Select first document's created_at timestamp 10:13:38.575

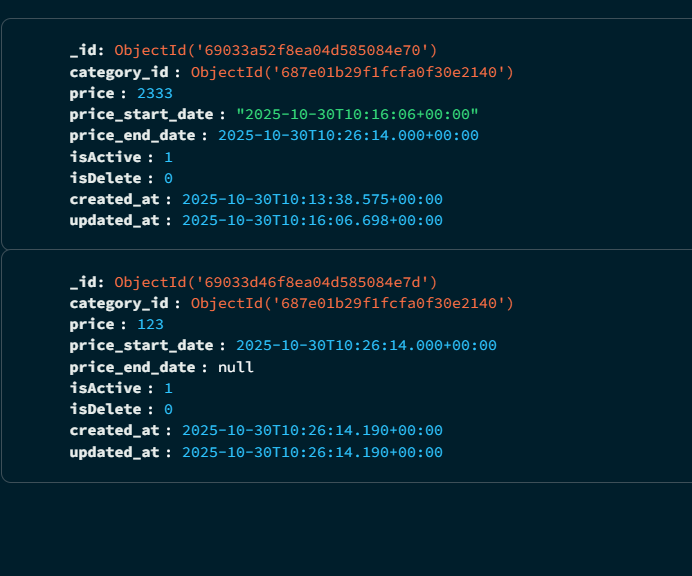click(312, 199)
